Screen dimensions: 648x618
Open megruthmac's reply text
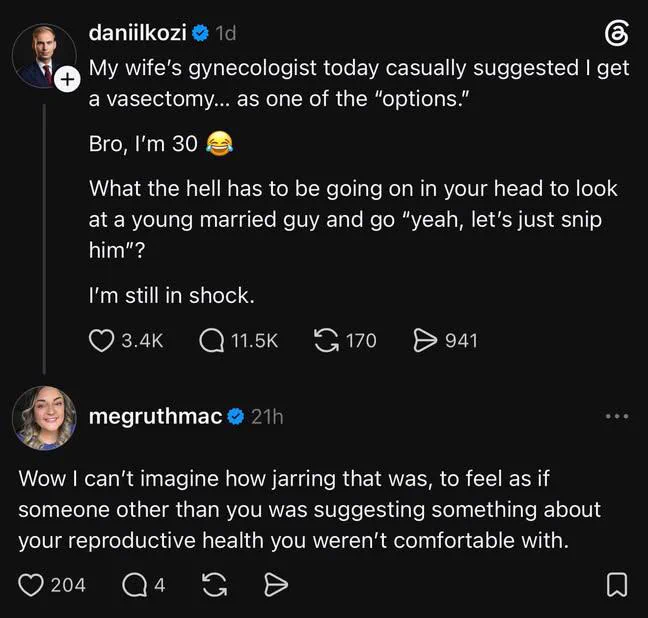point(309,509)
